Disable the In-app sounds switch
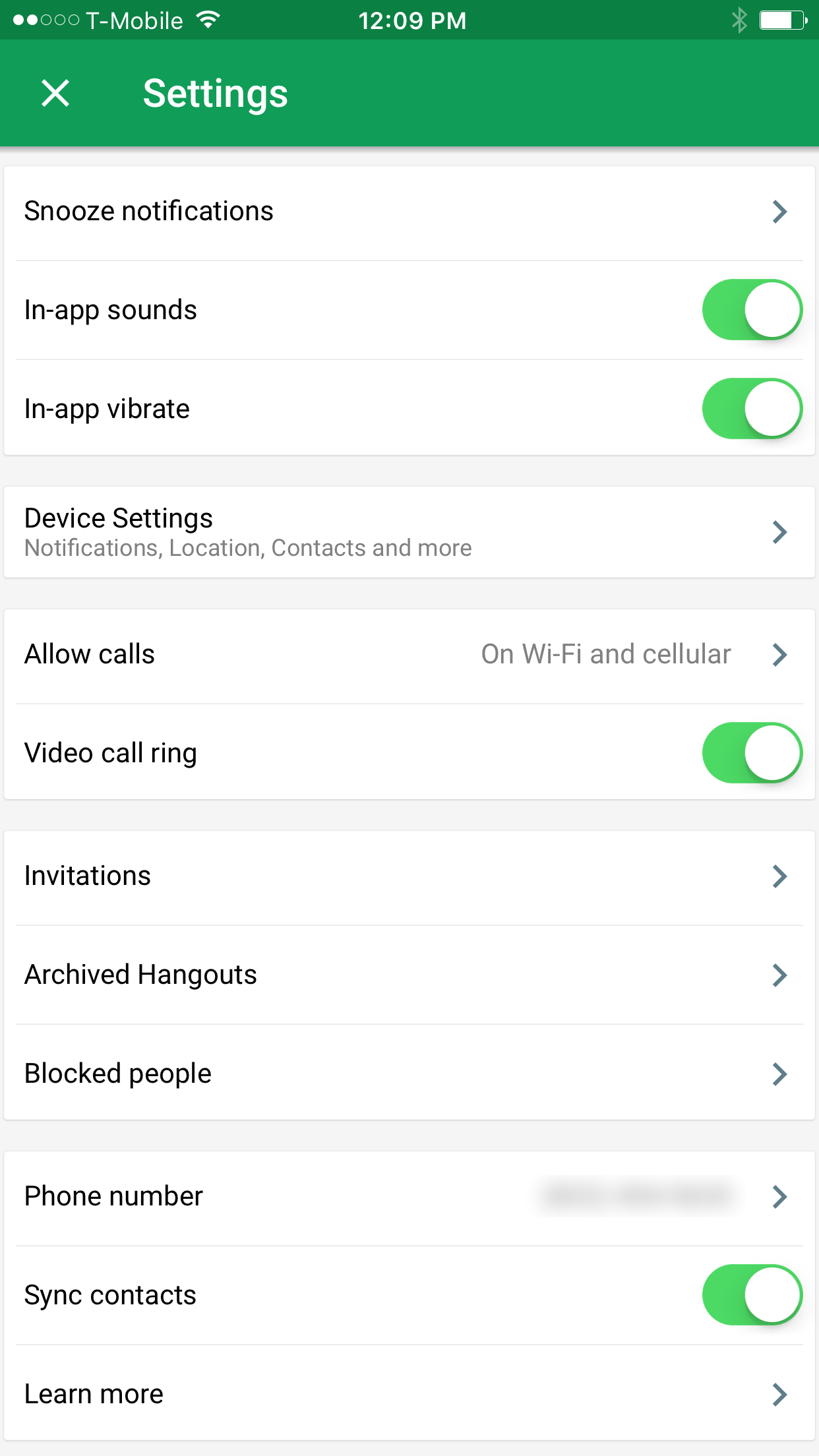Screen dimensions: 819x1456 click(752, 310)
